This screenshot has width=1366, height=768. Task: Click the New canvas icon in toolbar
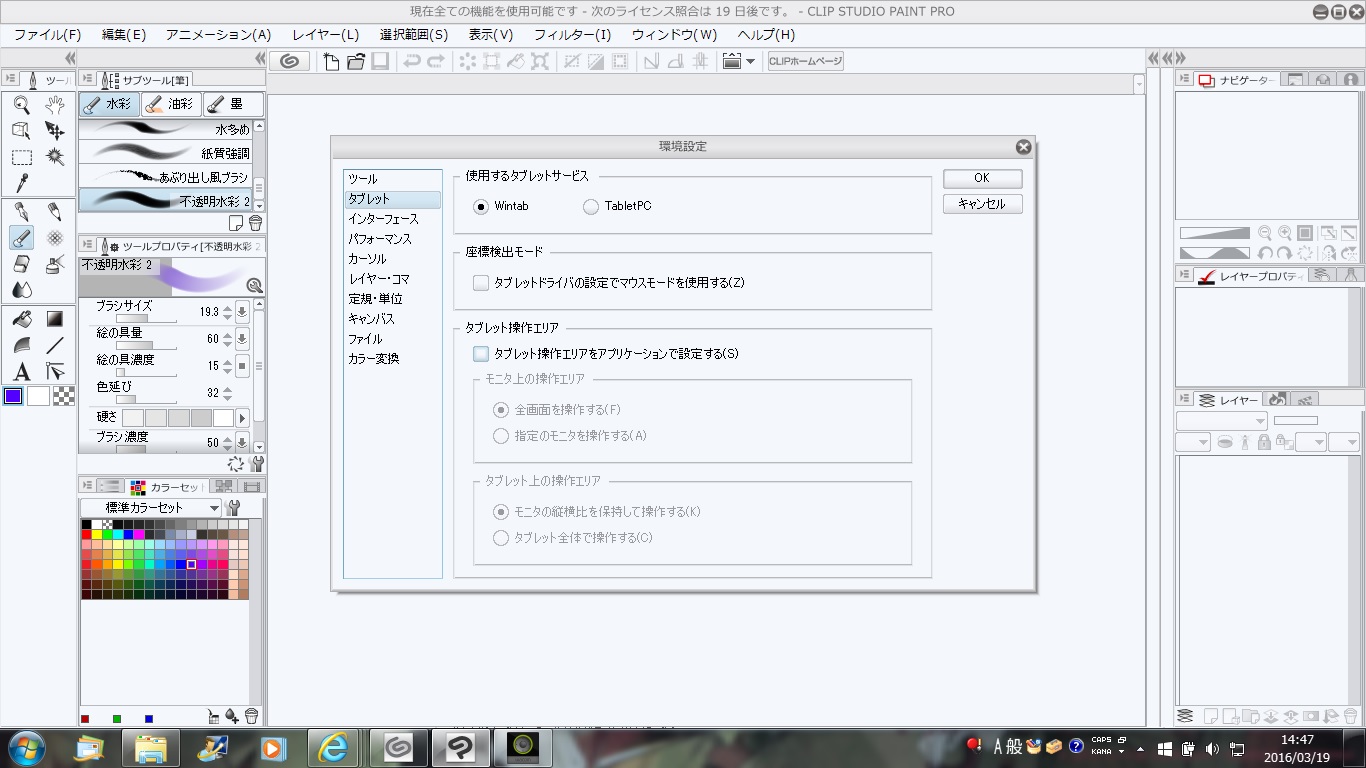[333, 62]
